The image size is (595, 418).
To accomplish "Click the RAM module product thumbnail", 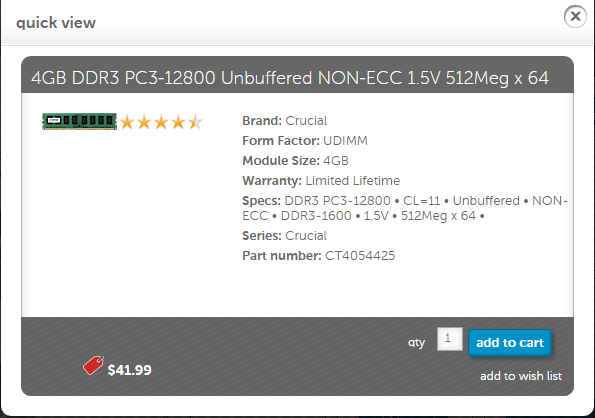I will [x=79, y=121].
